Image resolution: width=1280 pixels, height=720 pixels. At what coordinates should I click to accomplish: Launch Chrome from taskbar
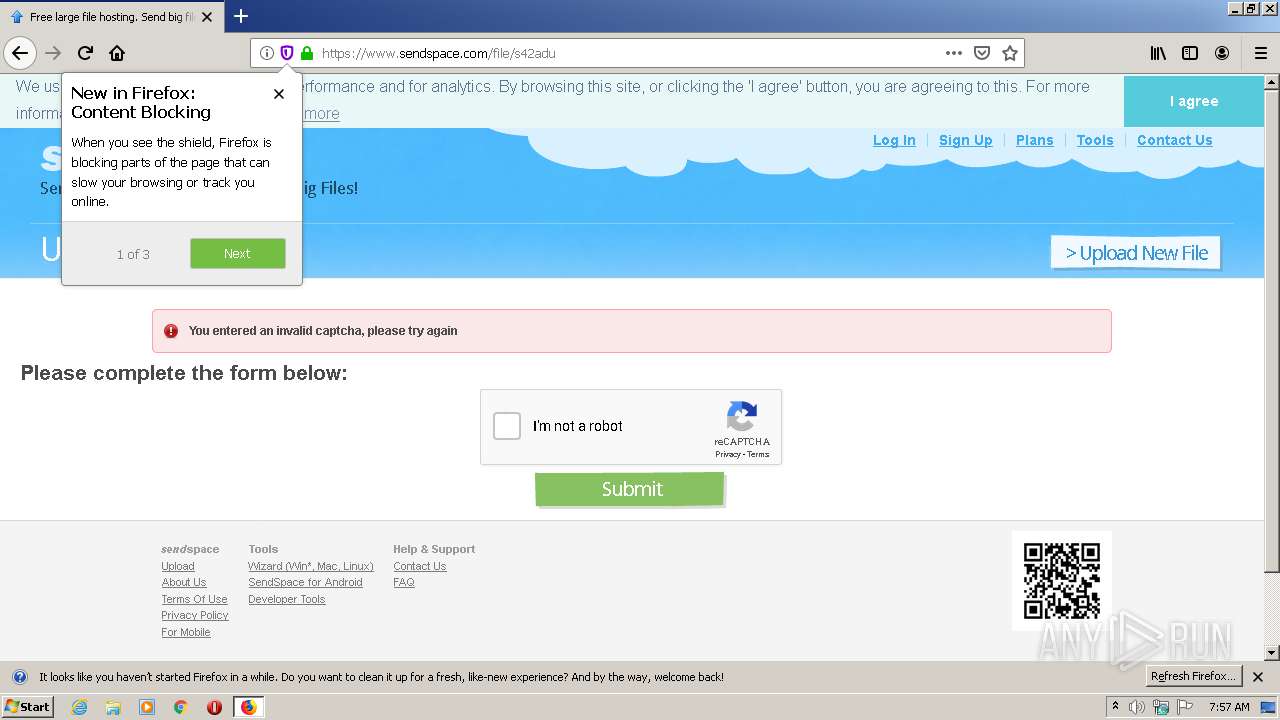pyautogui.click(x=180, y=707)
